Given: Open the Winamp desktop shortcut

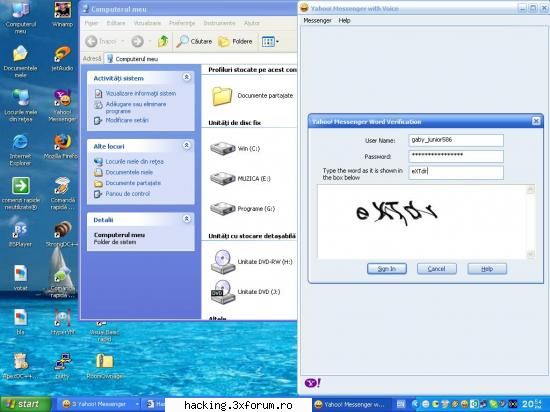Looking at the screenshot, I should pos(62,14).
